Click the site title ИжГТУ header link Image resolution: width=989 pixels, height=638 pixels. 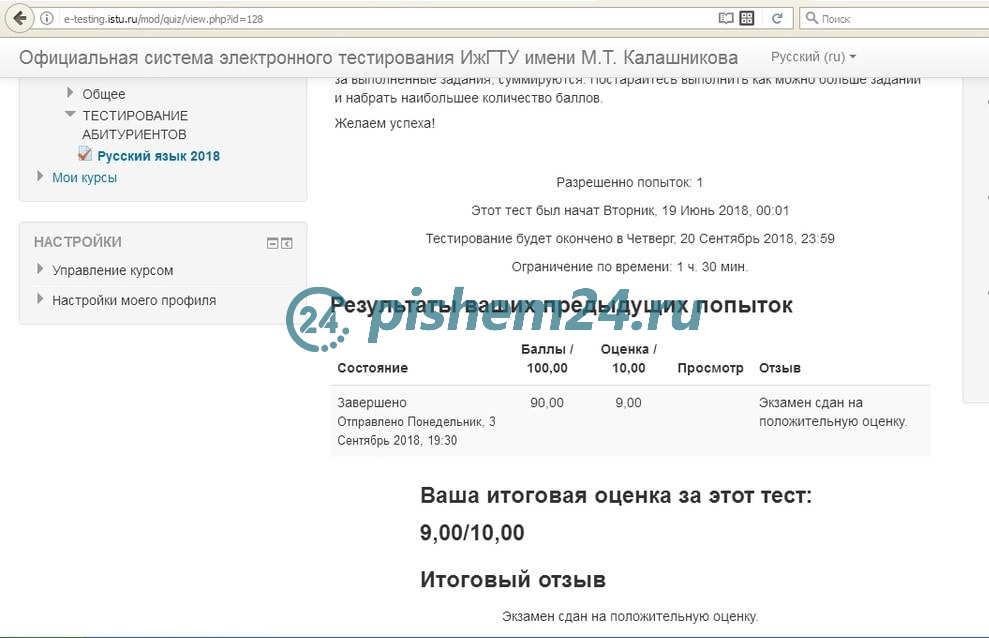click(x=378, y=57)
